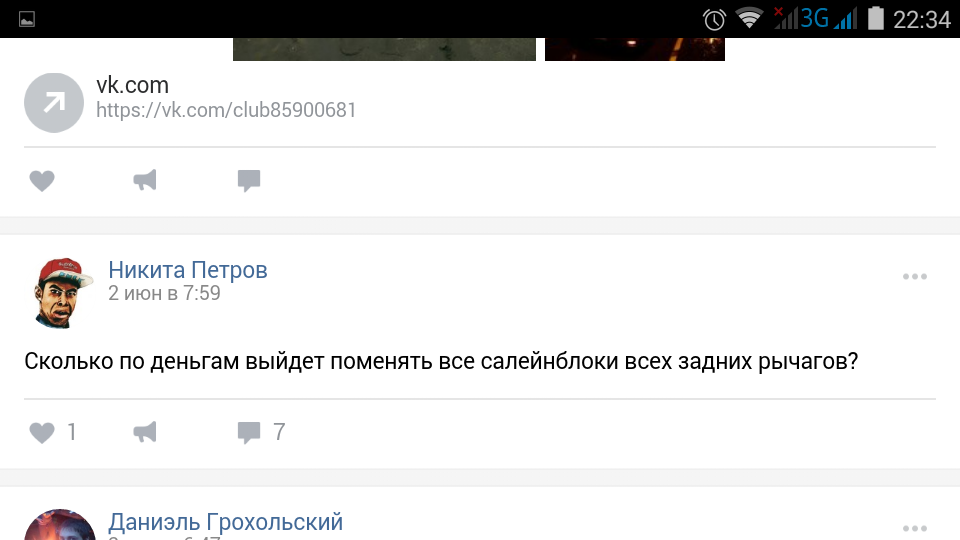Tap the alarm clock status icon

point(714,20)
